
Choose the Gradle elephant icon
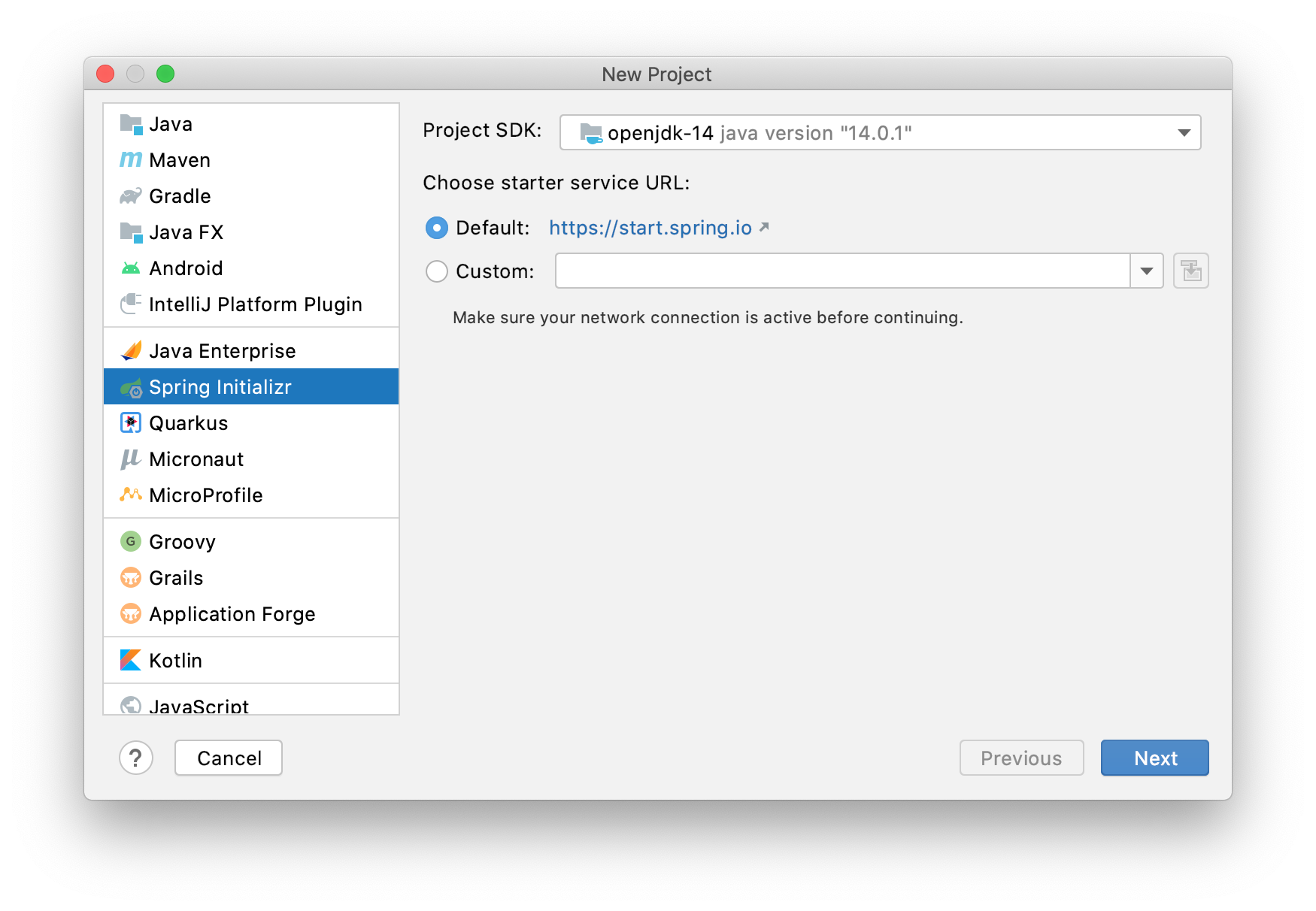(x=131, y=195)
